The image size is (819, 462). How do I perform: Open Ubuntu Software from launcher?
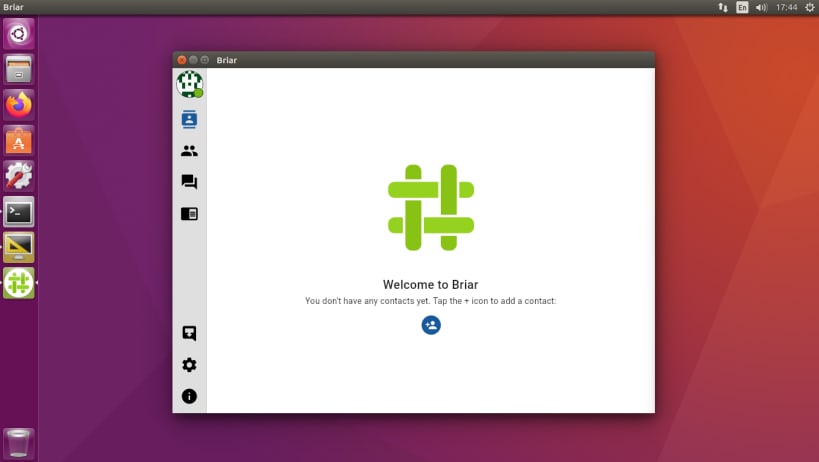19,140
